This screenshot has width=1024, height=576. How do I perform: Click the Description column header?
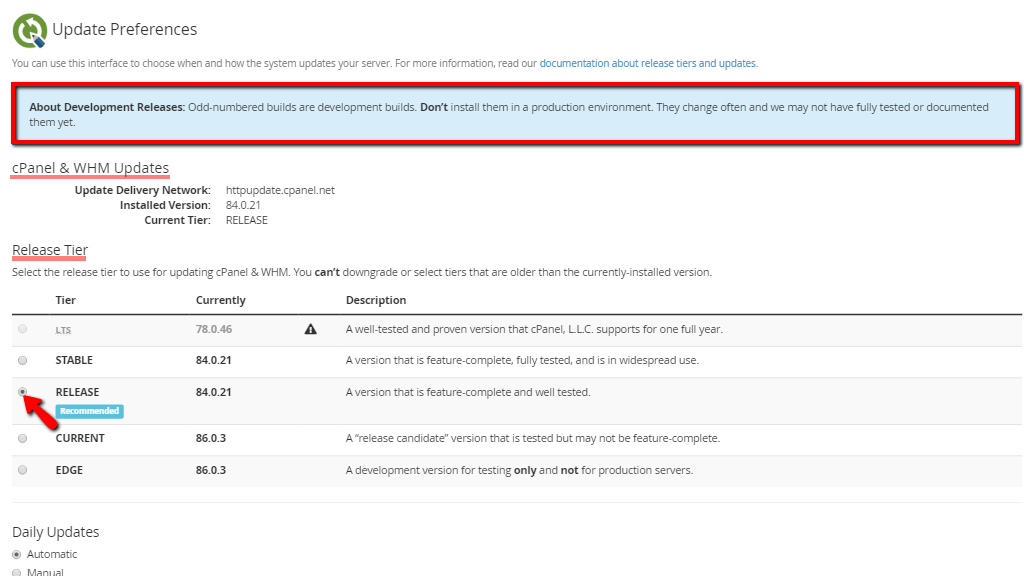pyautogui.click(x=376, y=300)
